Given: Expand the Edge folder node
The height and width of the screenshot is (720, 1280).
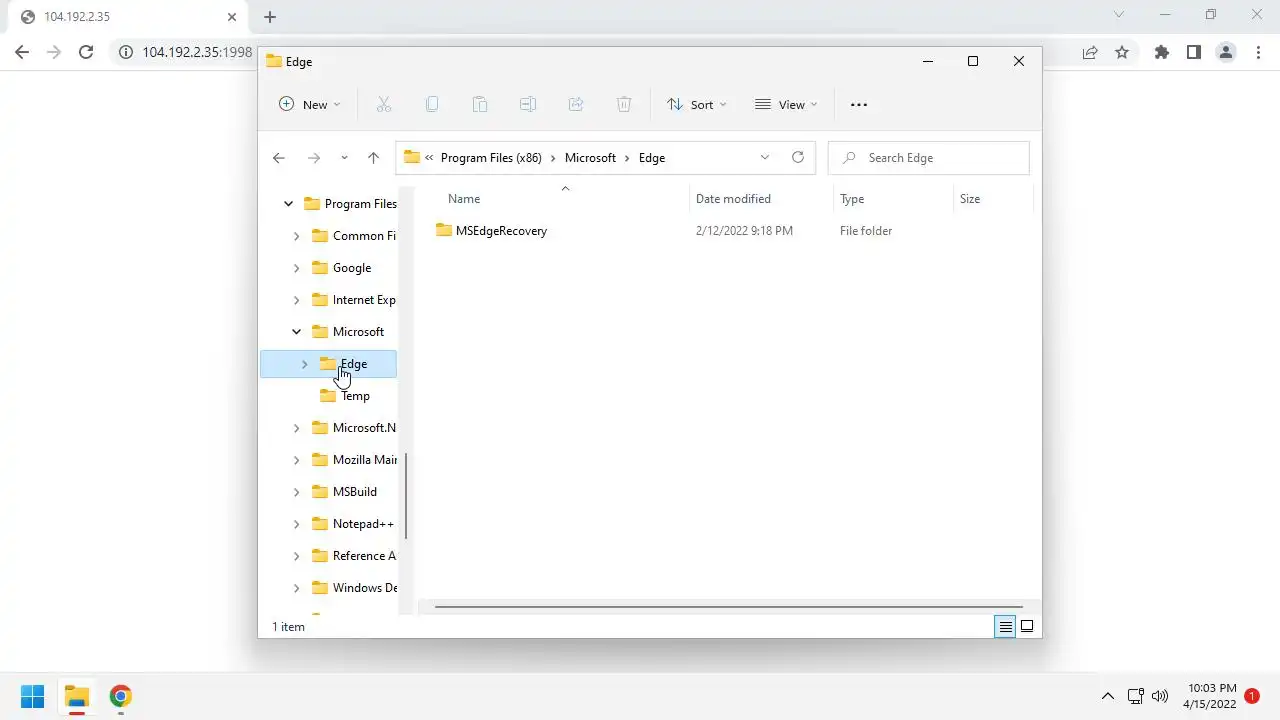Looking at the screenshot, I should (304, 364).
